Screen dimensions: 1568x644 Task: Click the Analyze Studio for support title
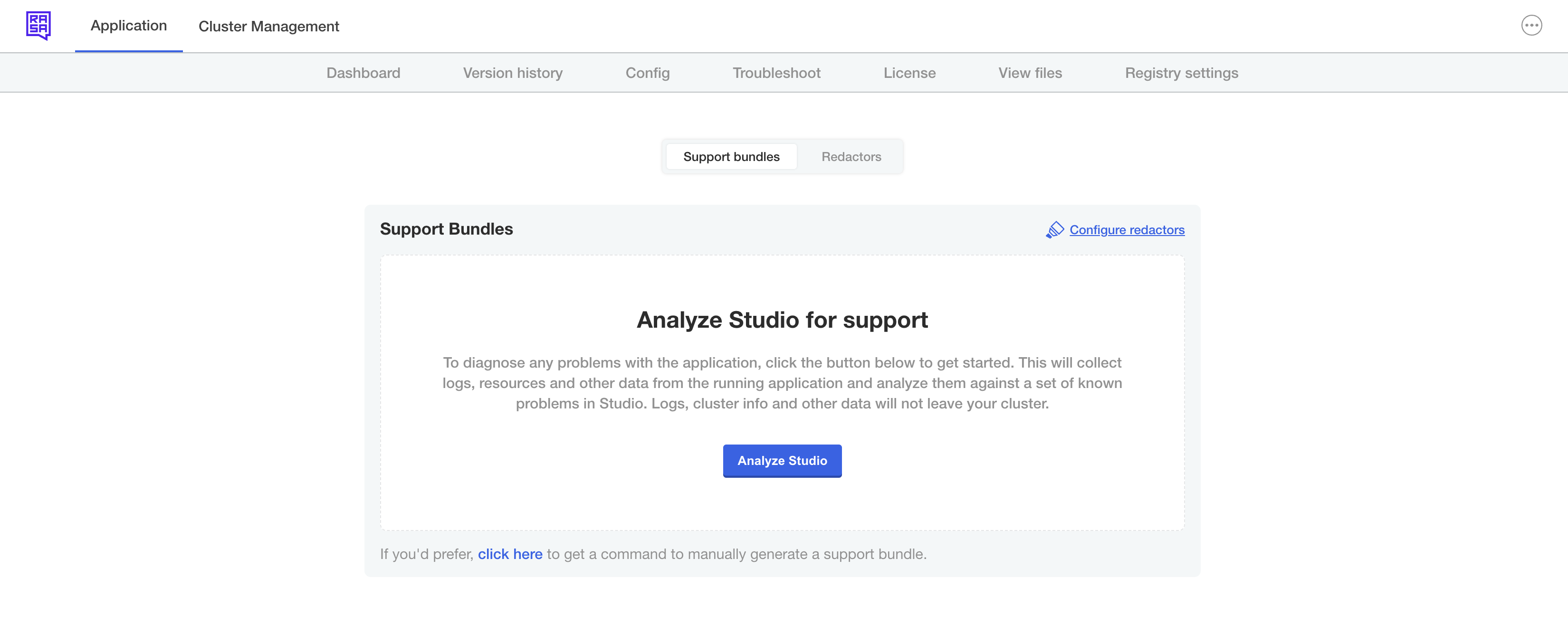(x=783, y=319)
